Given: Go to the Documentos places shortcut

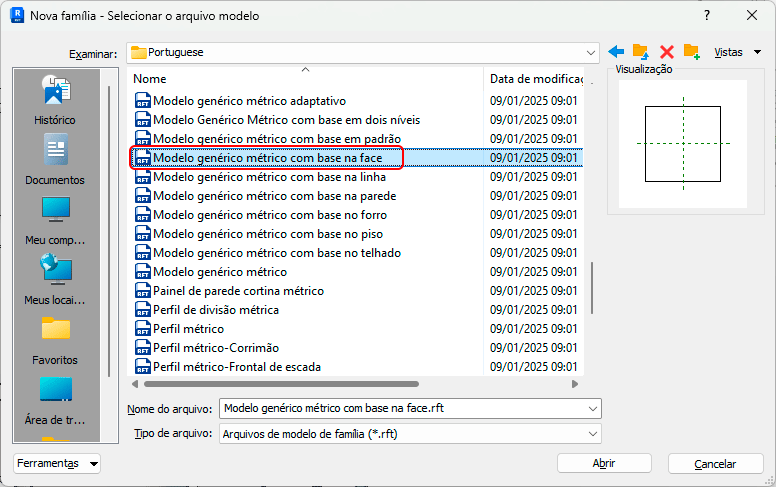Looking at the screenshot, I should (x=55, y=160).
